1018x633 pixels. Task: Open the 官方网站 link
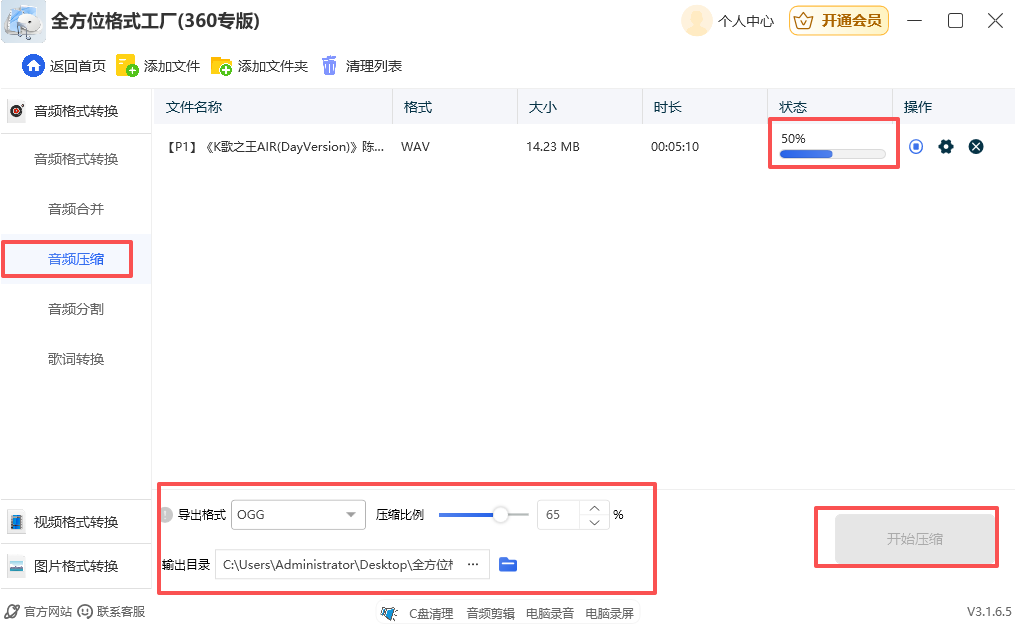pos(40,612)
